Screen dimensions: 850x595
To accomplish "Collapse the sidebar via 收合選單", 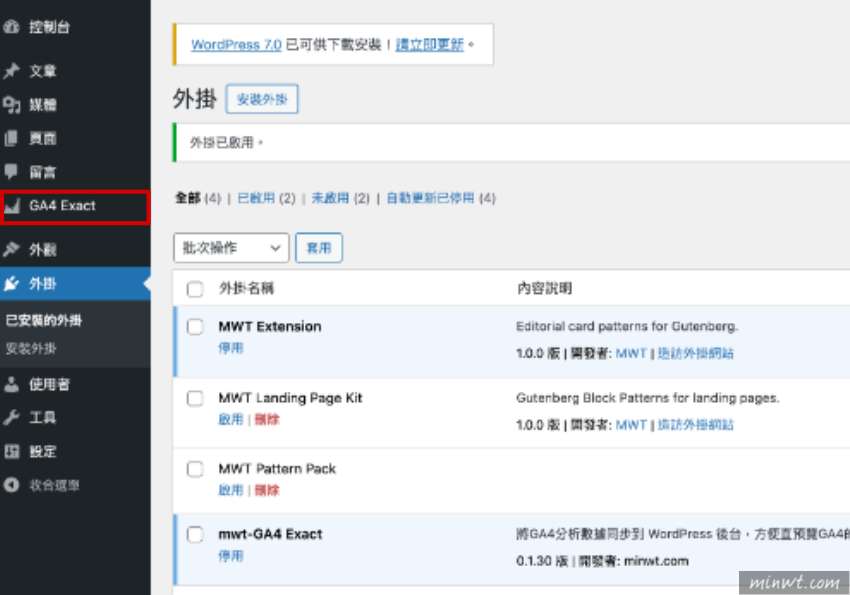I will (54, 484).
